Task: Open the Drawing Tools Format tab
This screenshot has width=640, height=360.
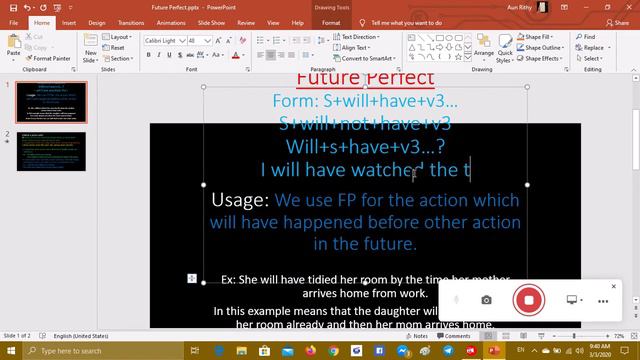Action: (x=331, y=23)
